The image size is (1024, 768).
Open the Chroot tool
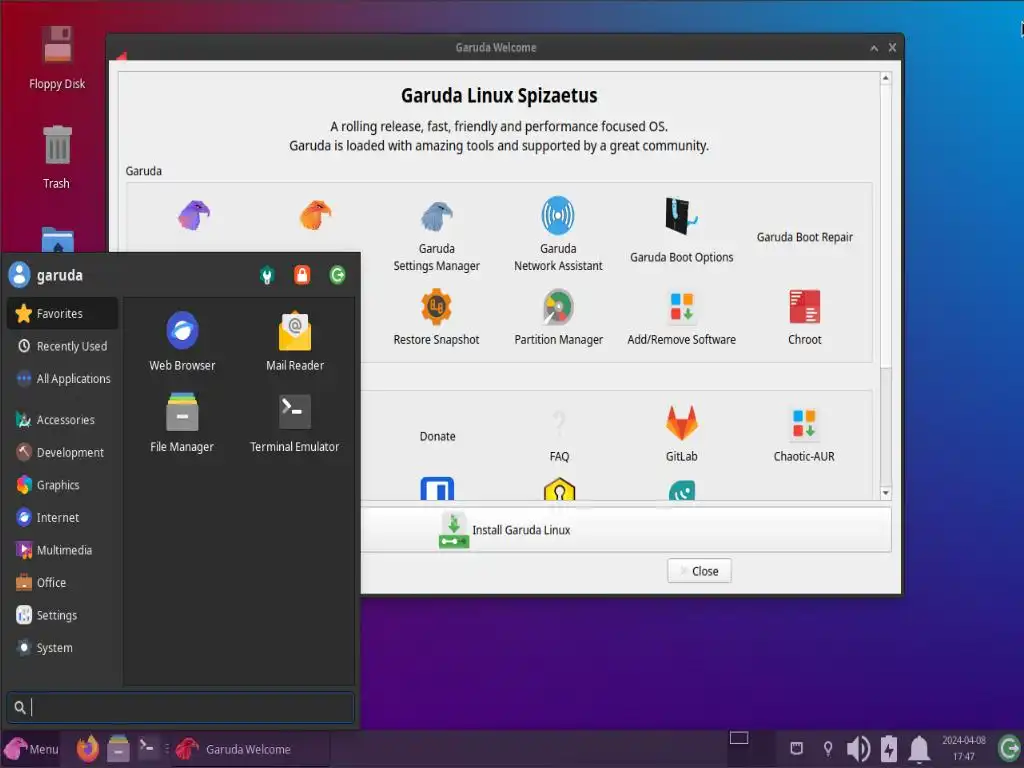click(804, 318)
